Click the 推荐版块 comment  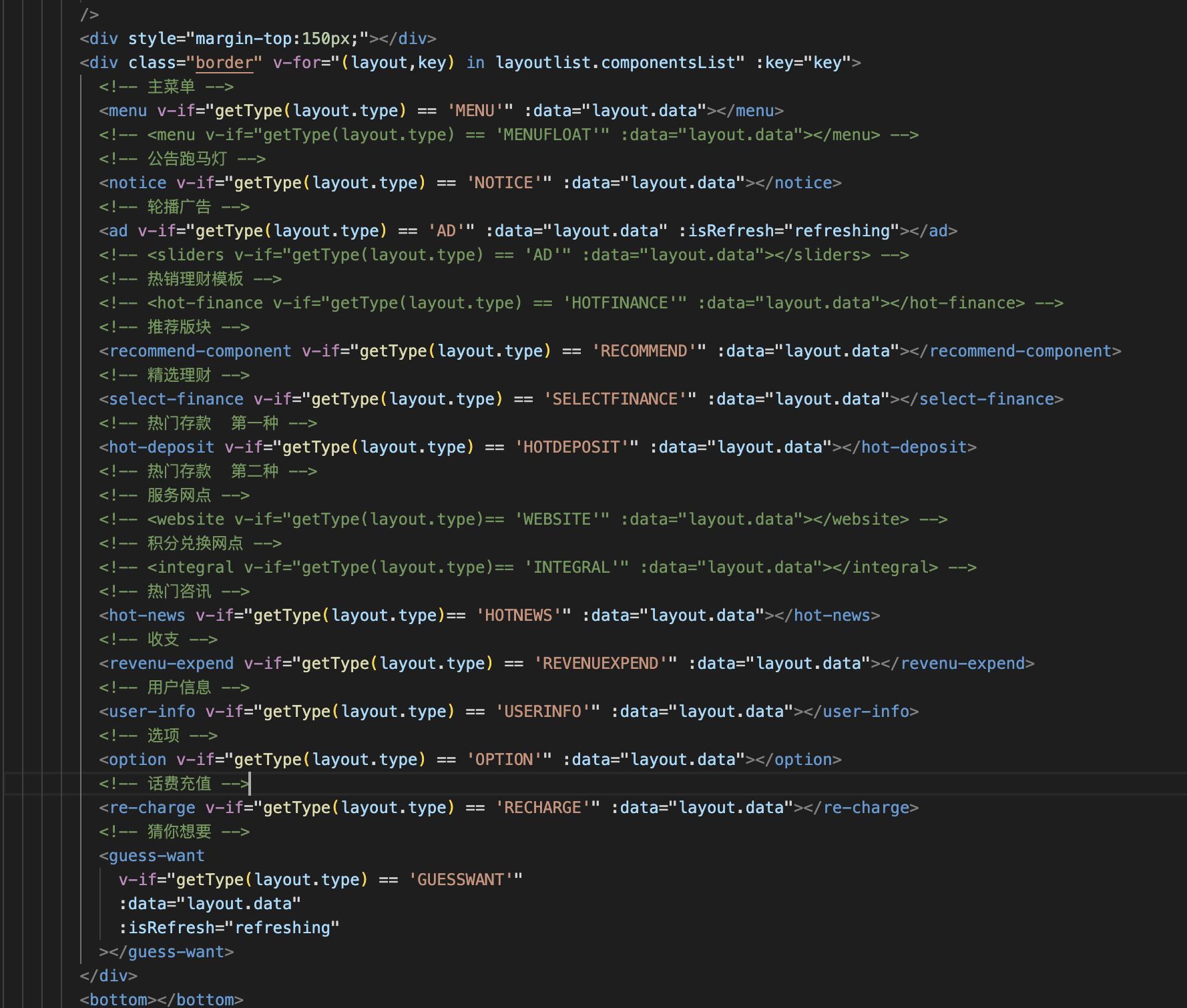175,327
